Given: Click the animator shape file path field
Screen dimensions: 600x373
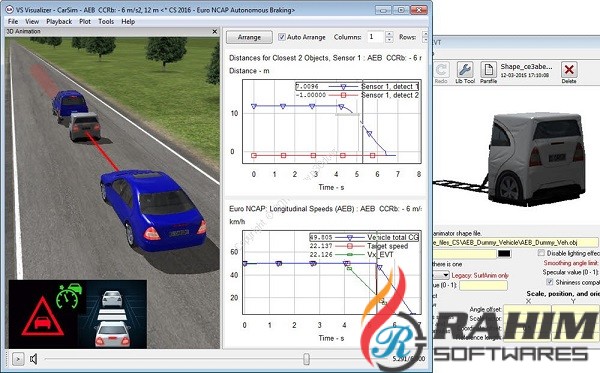Looking at the screenshot, I should (x=515, y=243).
